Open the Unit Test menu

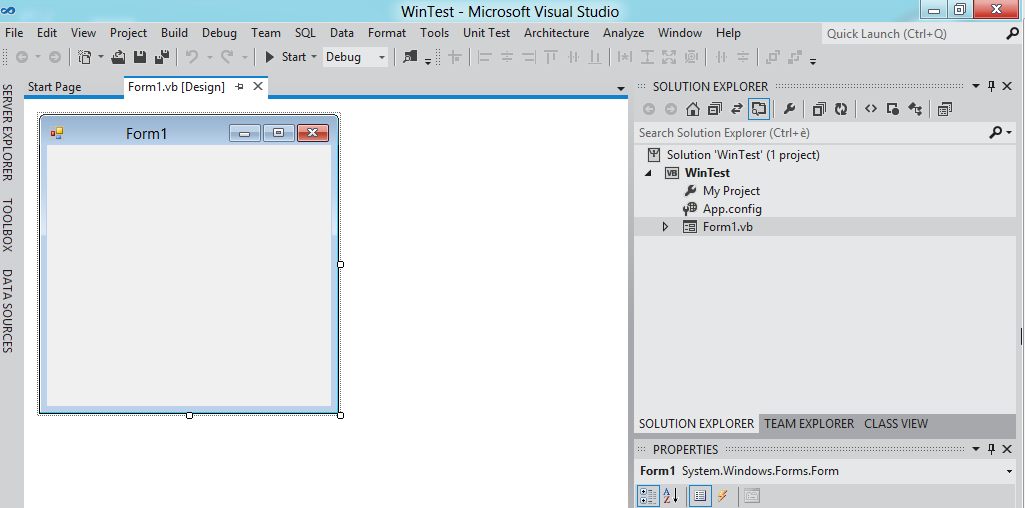(x=486, y=33)
